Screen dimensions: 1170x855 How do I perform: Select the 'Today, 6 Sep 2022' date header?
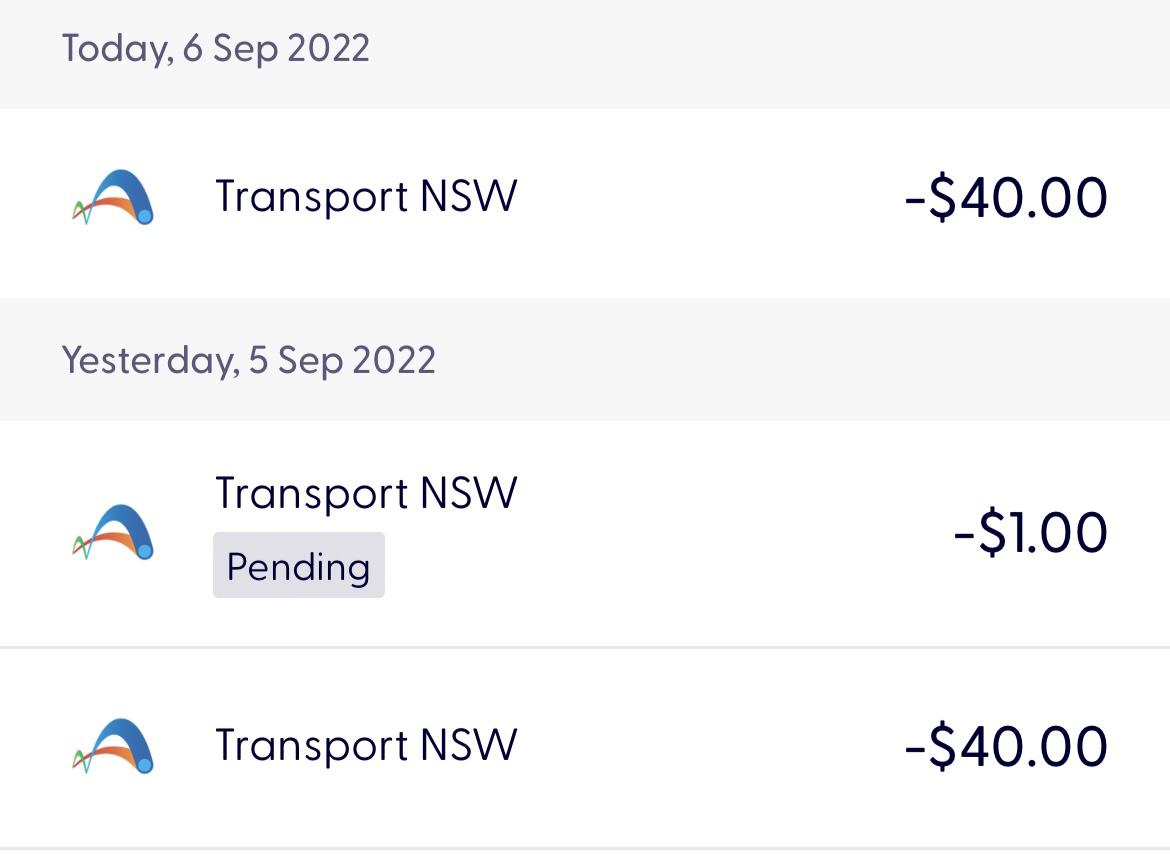click(x=216, y=48)
